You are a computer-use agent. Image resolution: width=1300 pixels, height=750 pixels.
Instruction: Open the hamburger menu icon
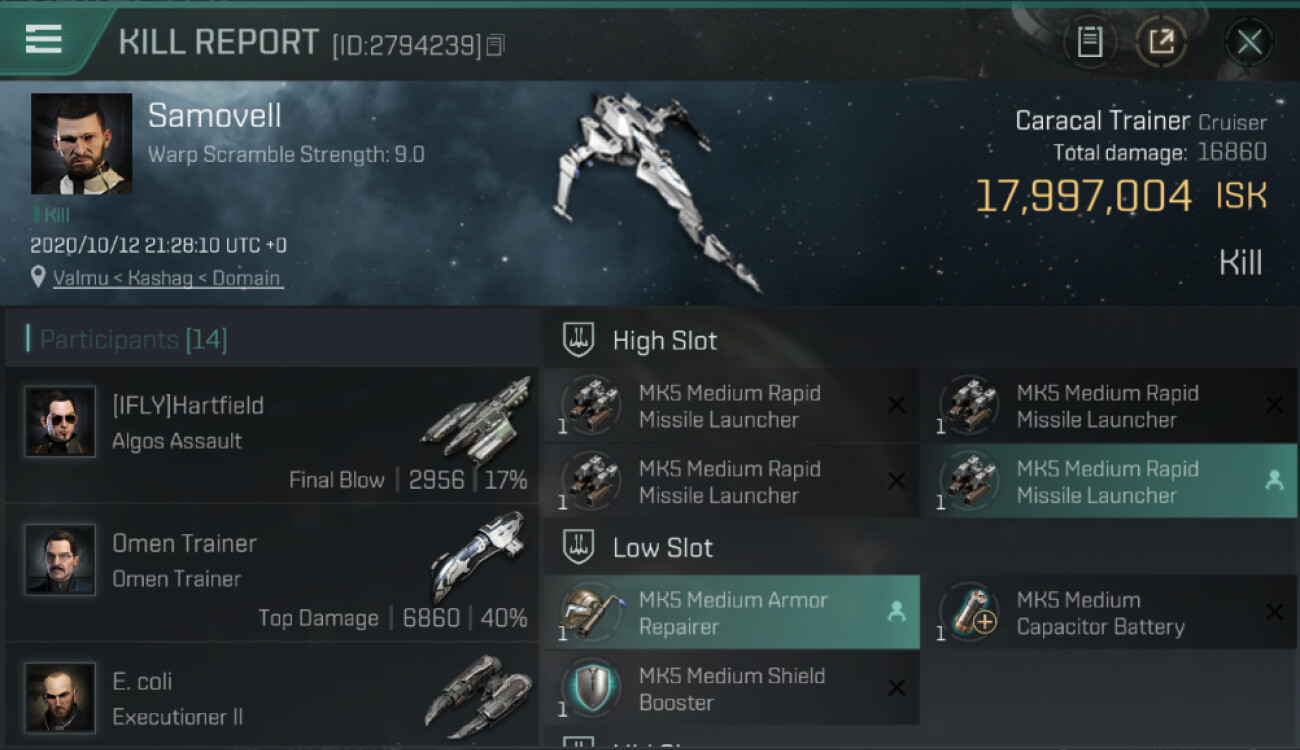click(43, 40)
